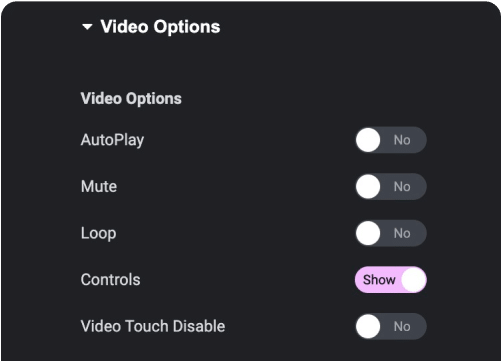Click the white knob on Mute switch

[368, 187]
